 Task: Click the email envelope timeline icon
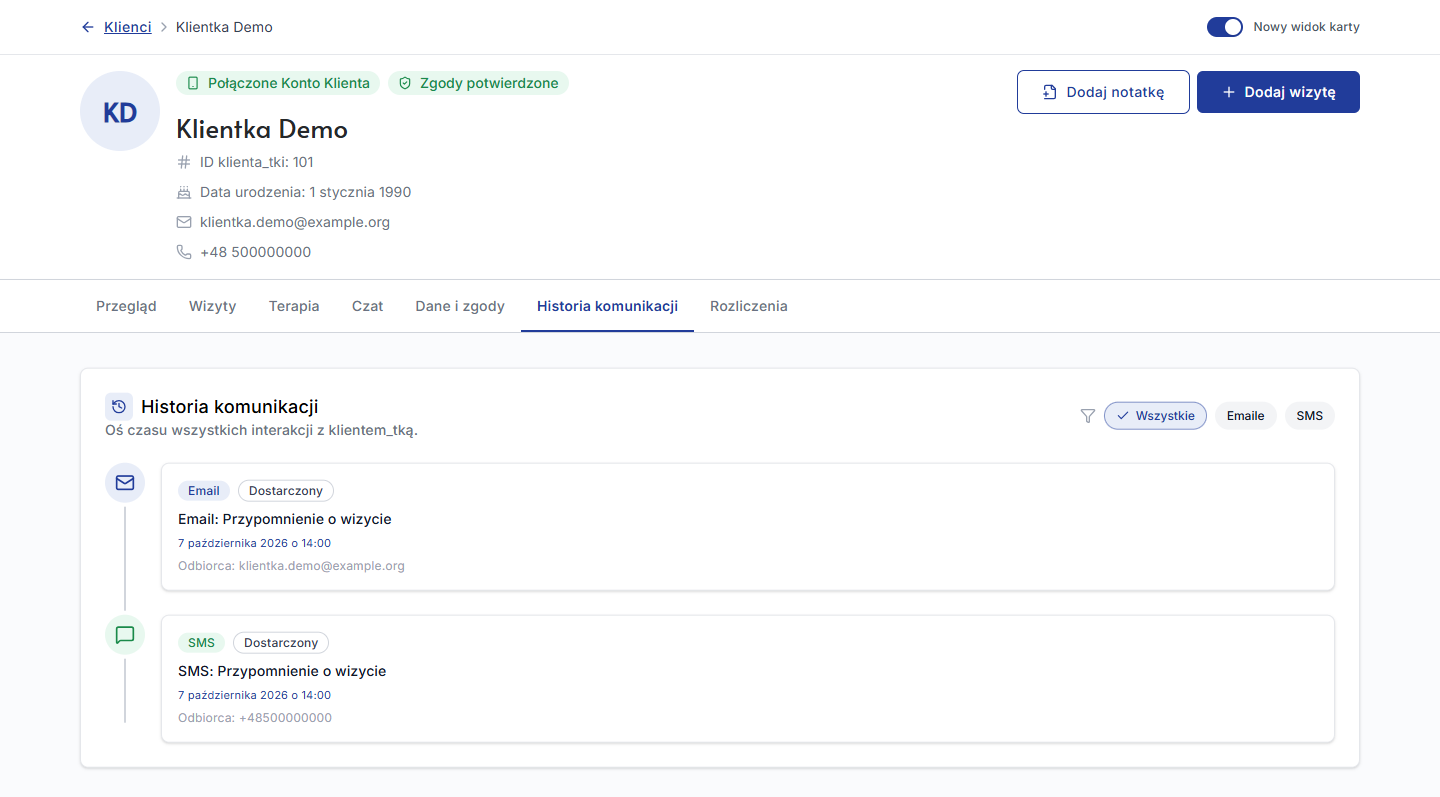point(125,483)
